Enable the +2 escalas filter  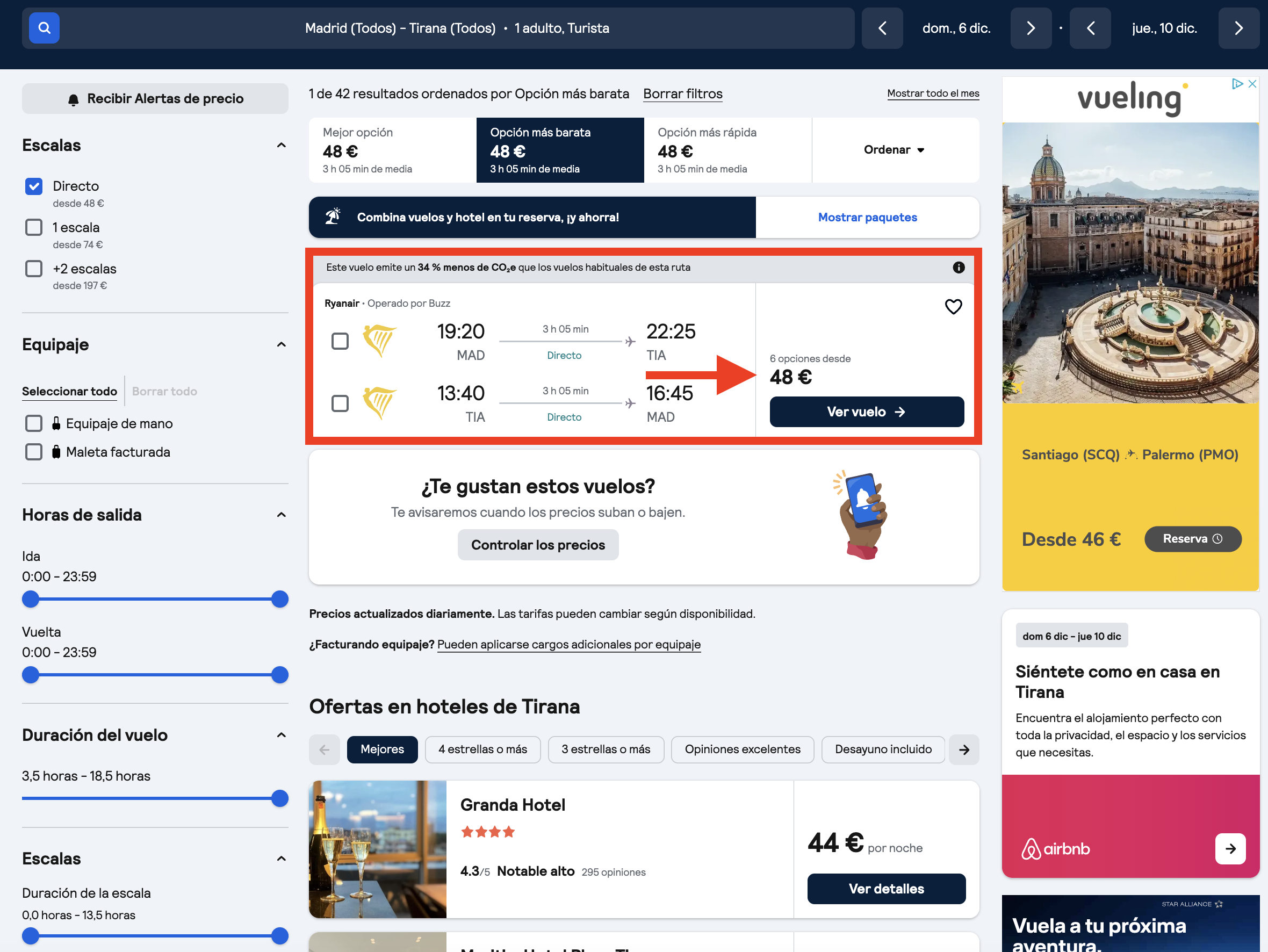(34, 269)
